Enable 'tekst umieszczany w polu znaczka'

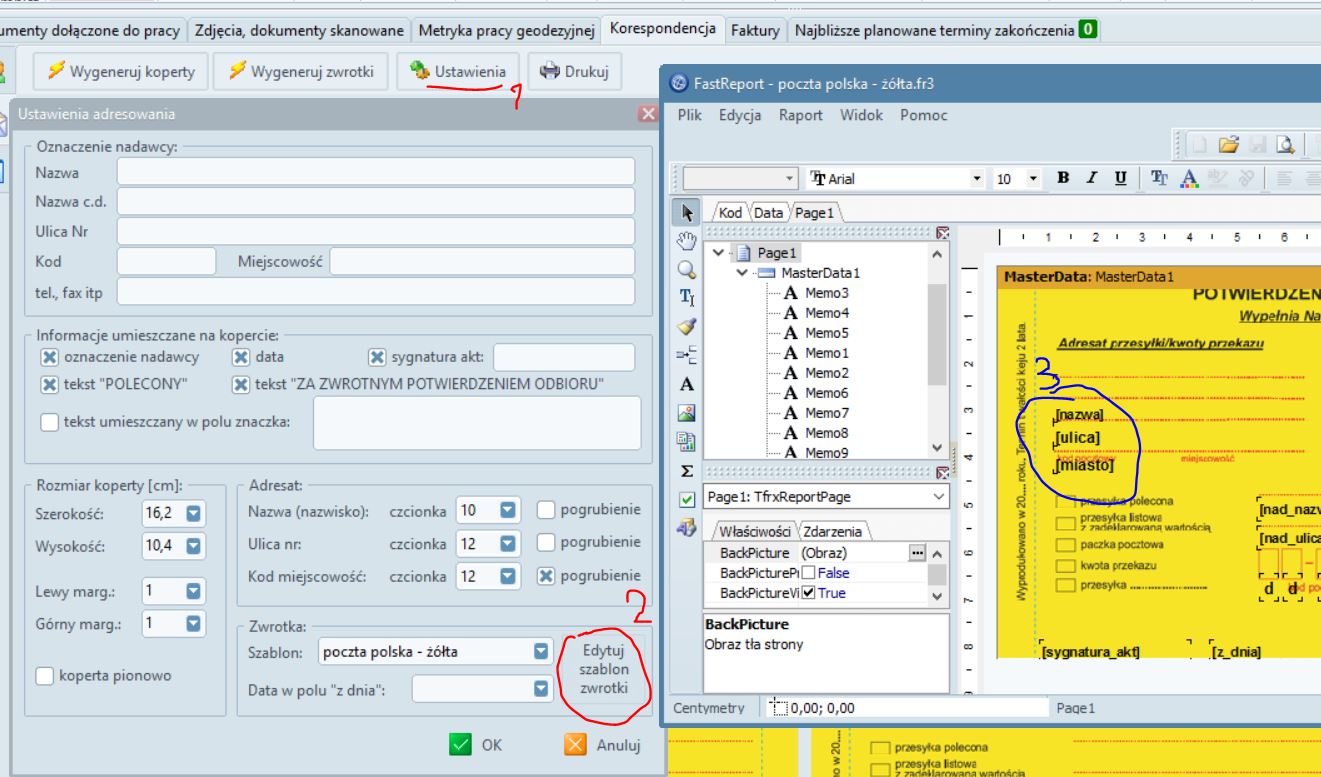click(49, 422)
